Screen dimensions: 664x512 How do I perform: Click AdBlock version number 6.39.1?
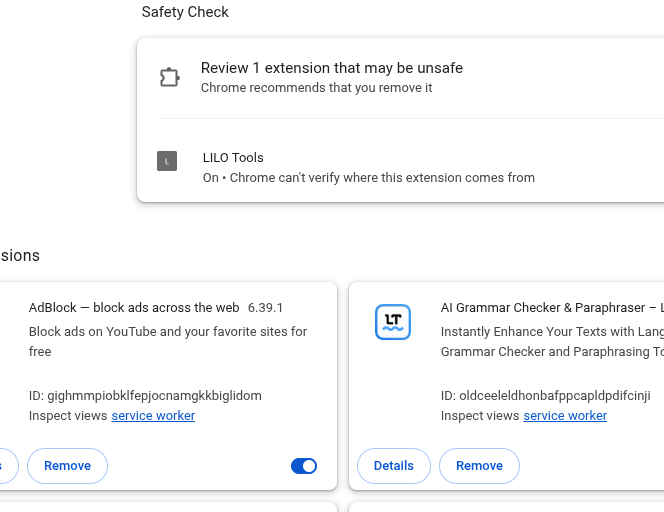(265, 308)
